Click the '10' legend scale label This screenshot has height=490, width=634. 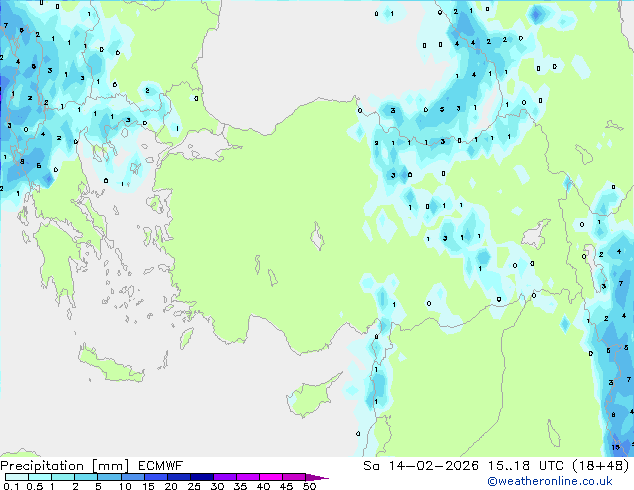click(125, 486)
